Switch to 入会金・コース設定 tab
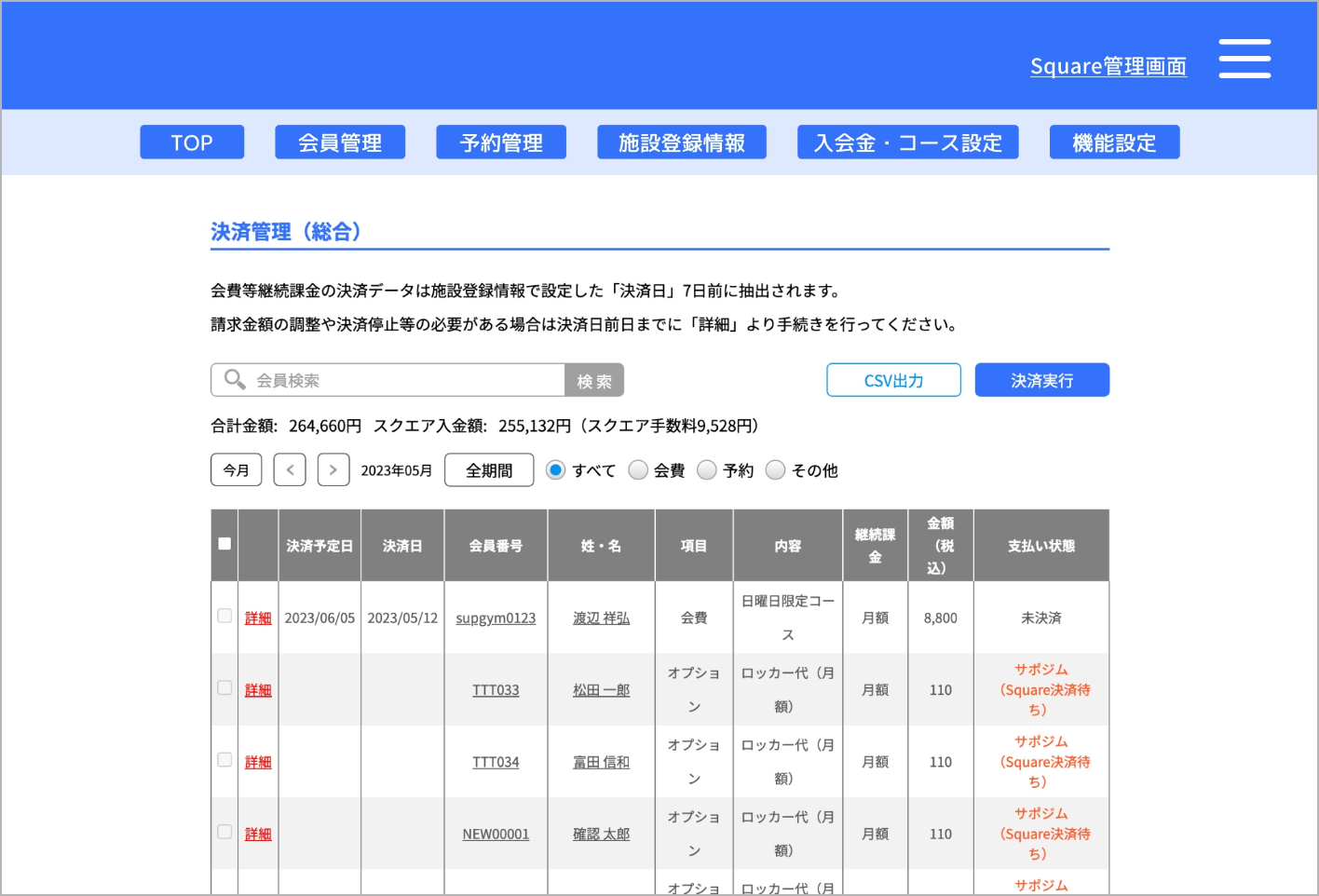 [x=907, y=143]
